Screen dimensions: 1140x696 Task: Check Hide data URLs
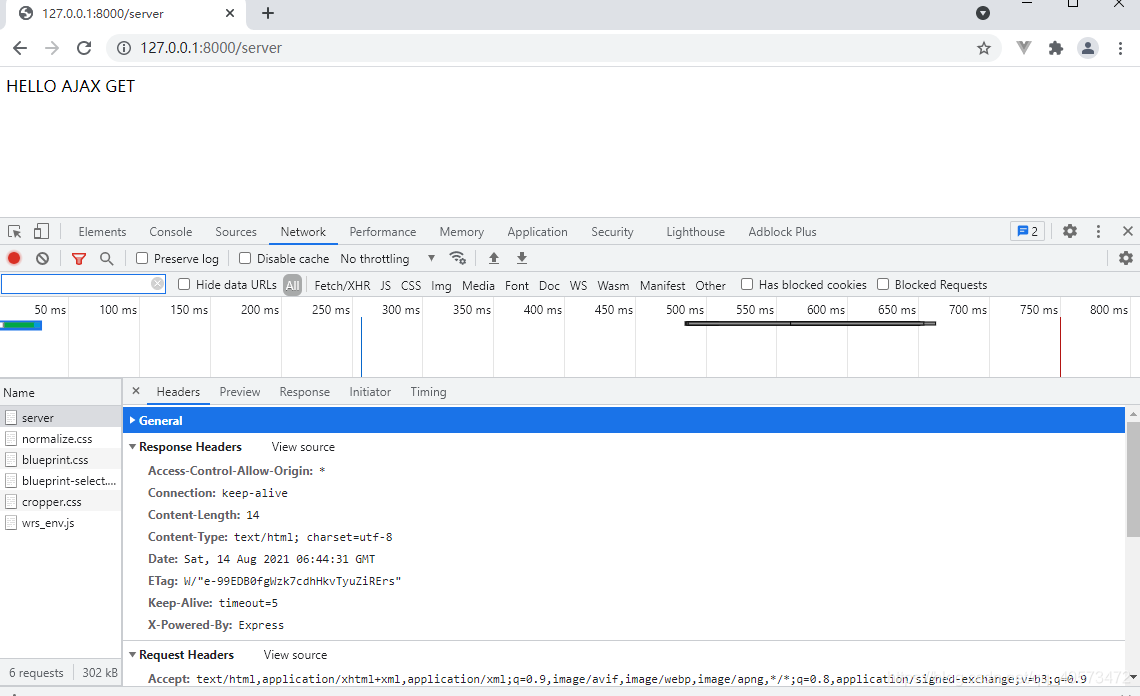[x=184, y=284]
